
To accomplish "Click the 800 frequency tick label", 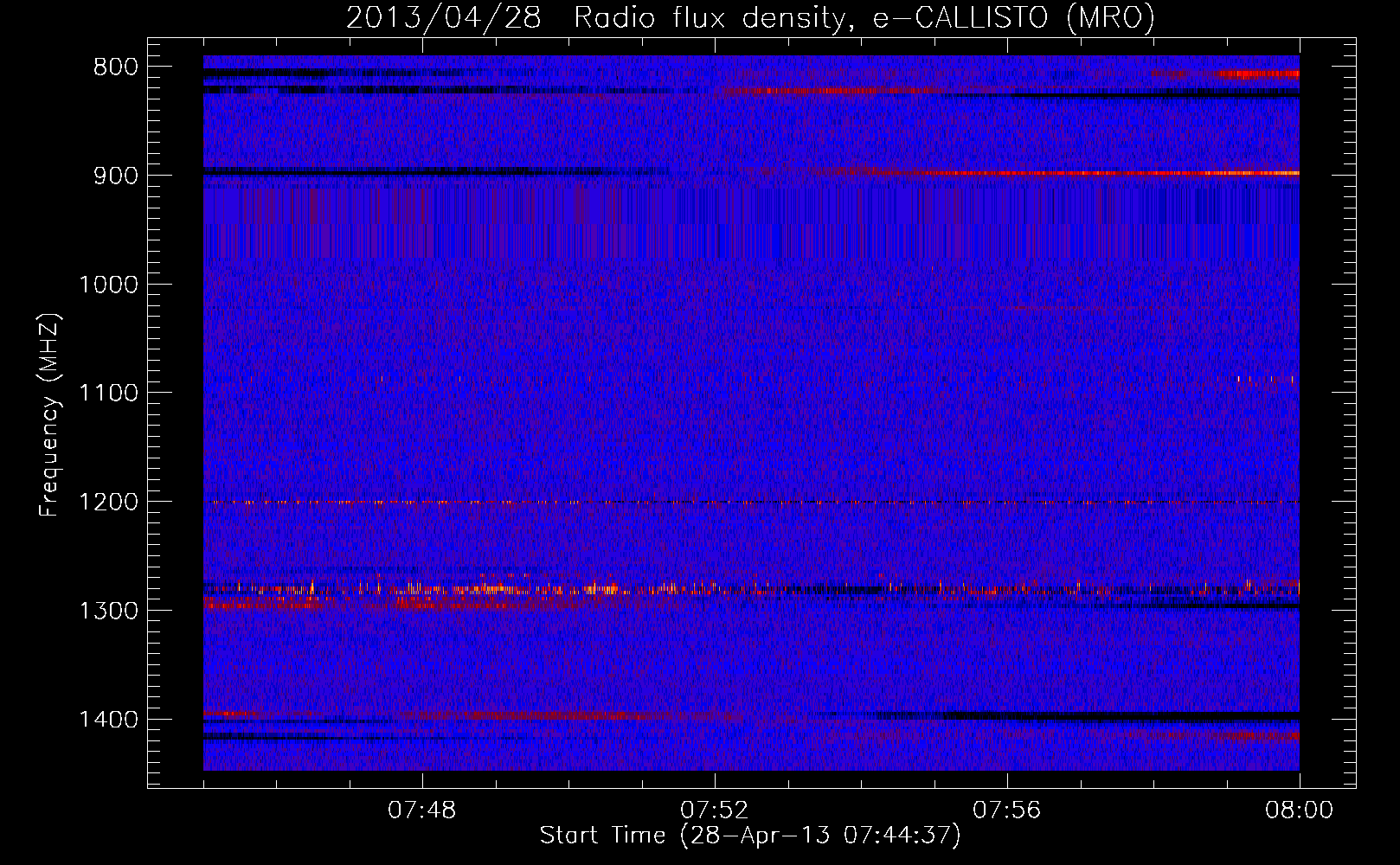I will (x=115, y=67).
